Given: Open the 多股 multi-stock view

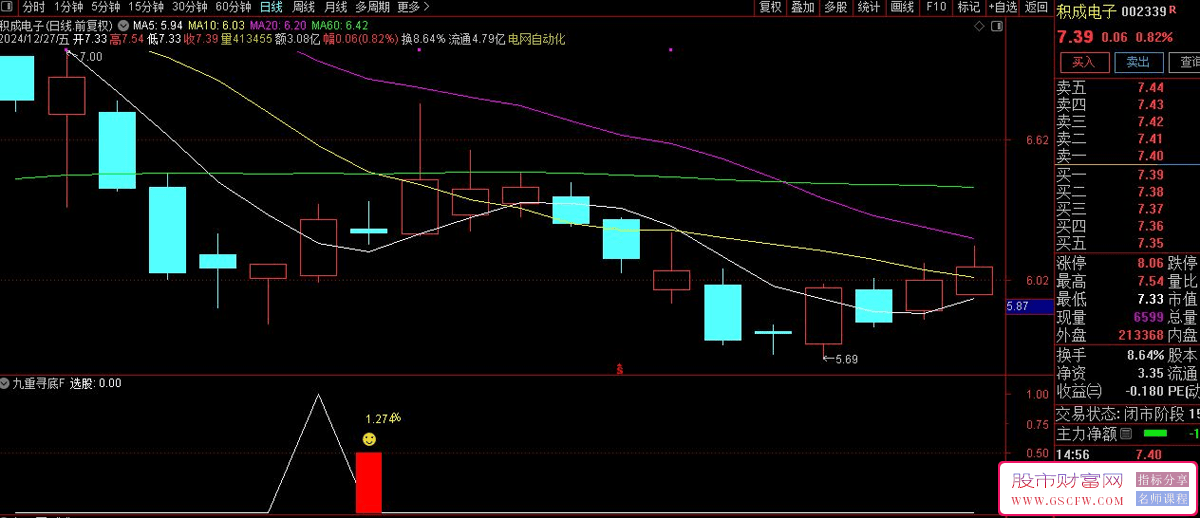Looking at the screenshot, I should point(836,6).
